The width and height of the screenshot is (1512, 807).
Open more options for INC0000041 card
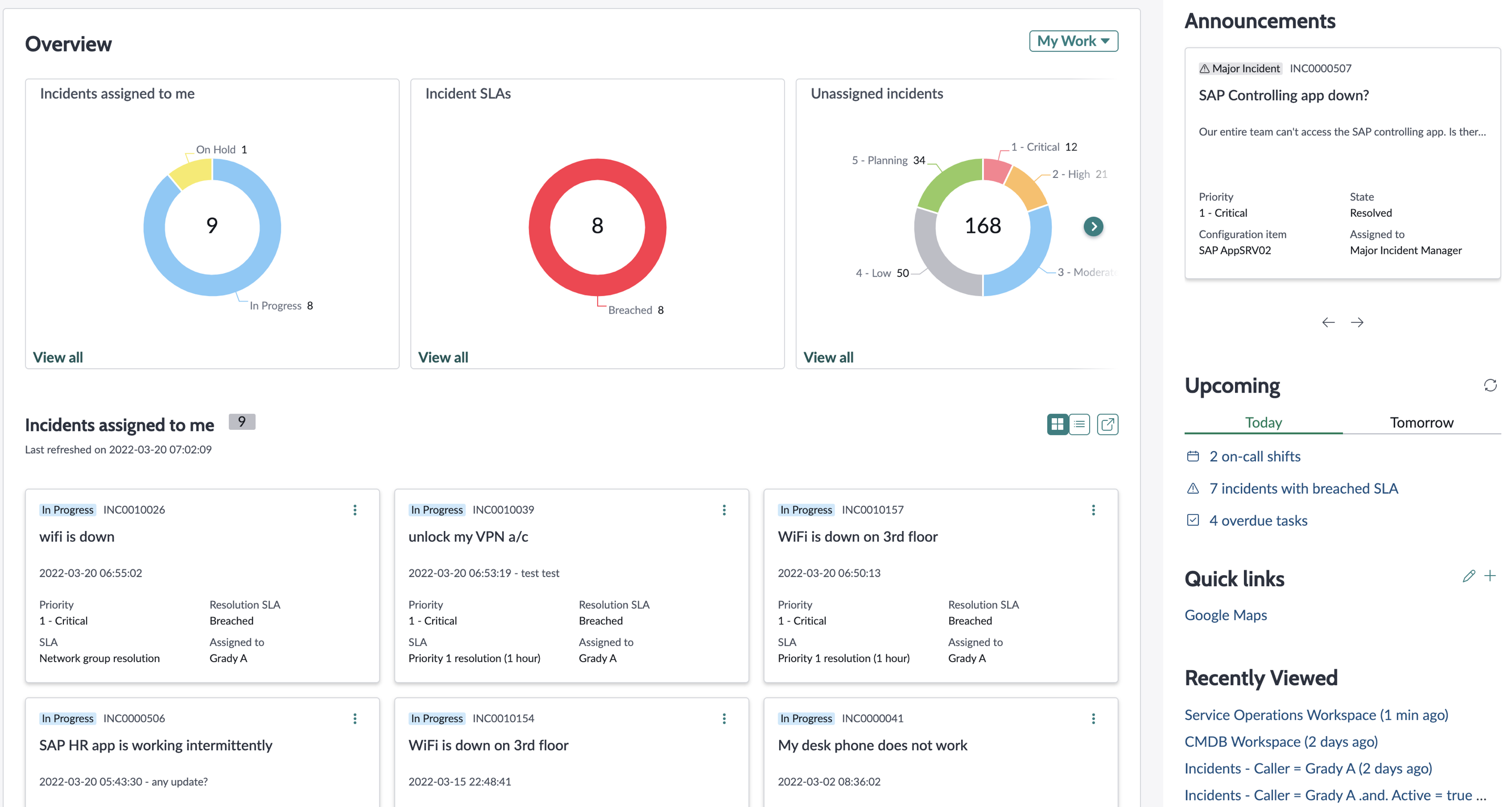pyautogui.click(x=1093, y=718)
